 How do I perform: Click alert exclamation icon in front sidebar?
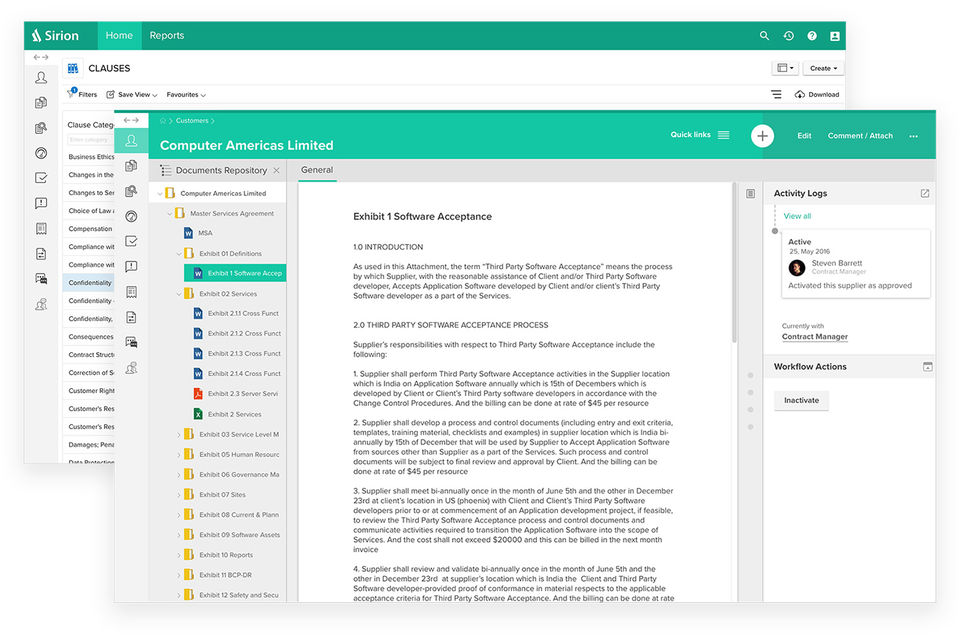131,266
